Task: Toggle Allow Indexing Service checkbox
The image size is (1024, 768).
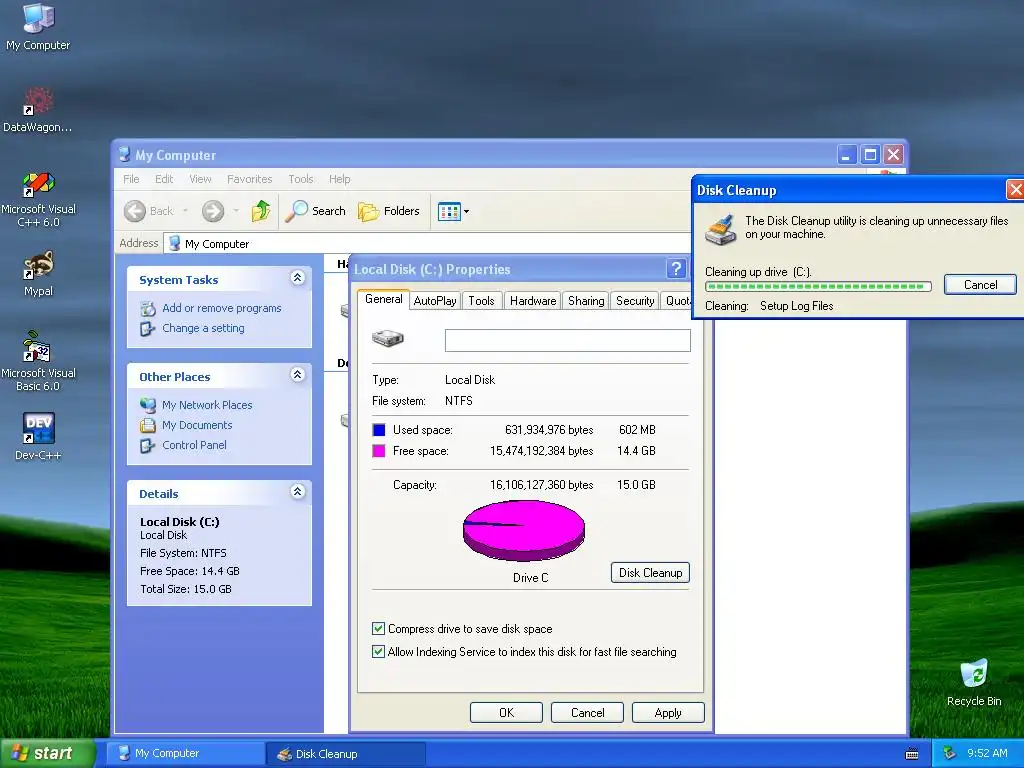Action: [x=378, y=652]
